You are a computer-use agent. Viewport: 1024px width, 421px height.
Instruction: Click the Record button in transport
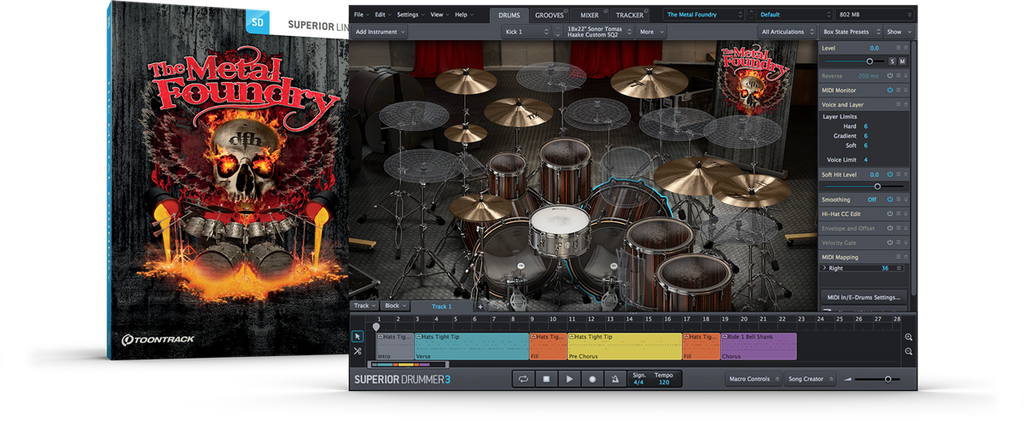click(592, 379)
